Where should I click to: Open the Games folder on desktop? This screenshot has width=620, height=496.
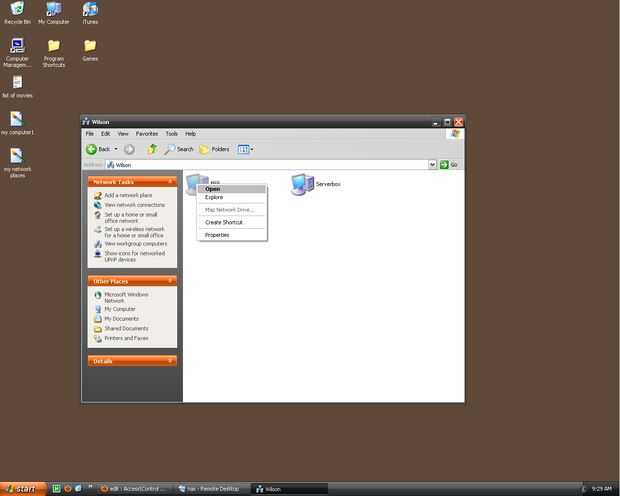click(x=90, y=50)
